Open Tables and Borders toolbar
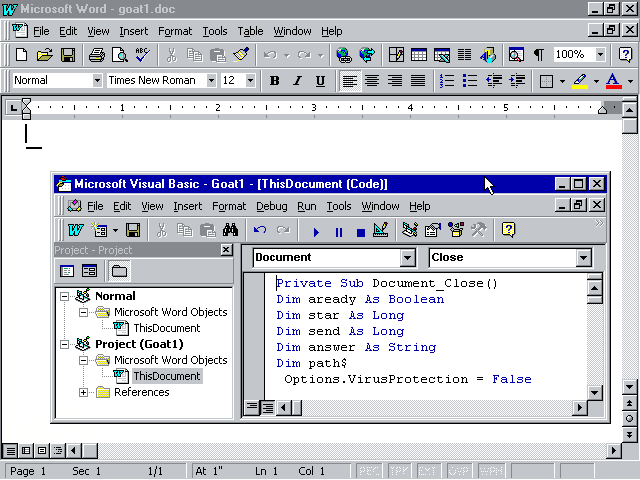The width and height of the screenshot is (640, 480). pos(396,55)
